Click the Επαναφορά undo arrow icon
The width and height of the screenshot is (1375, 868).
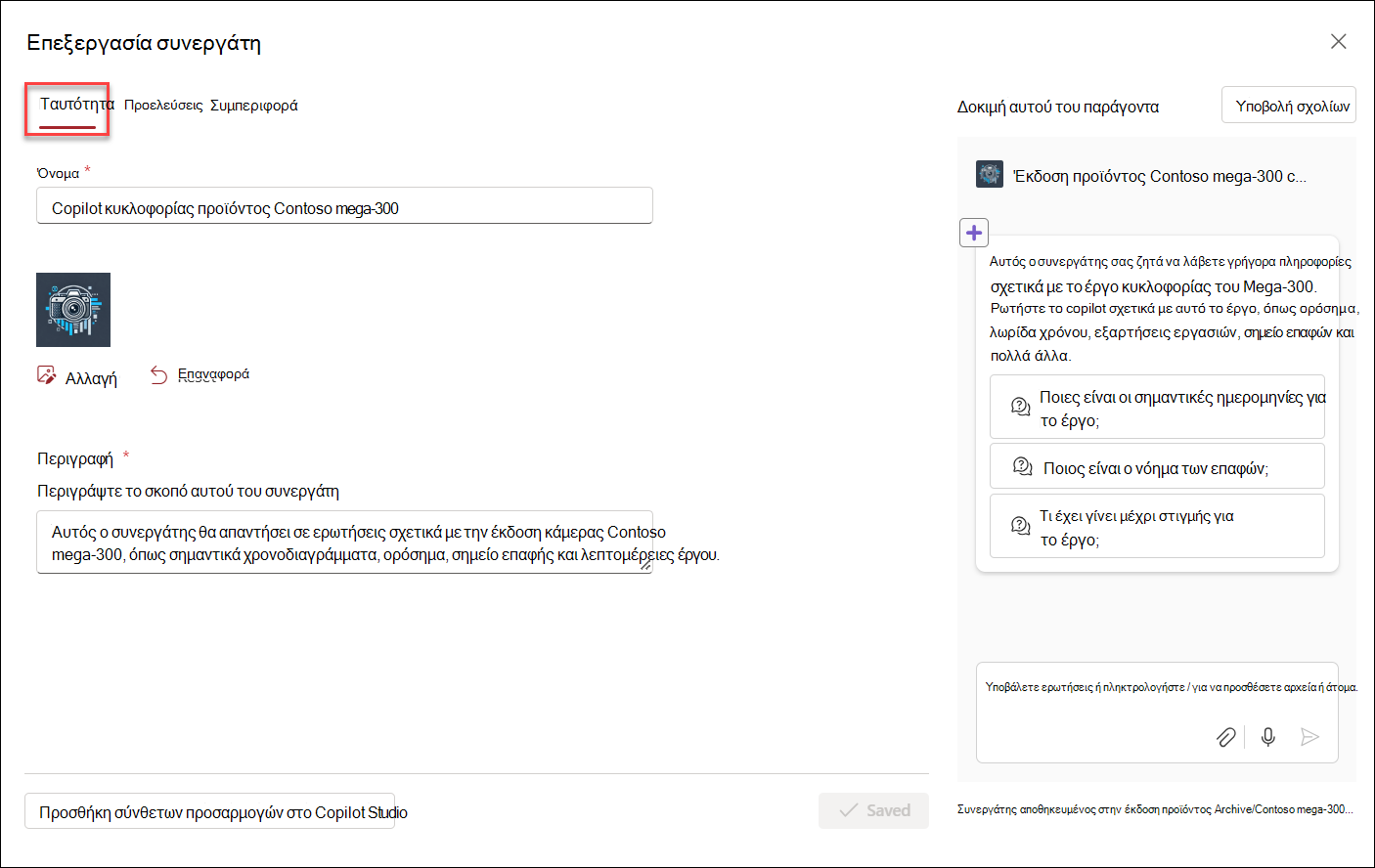(158, 375)
